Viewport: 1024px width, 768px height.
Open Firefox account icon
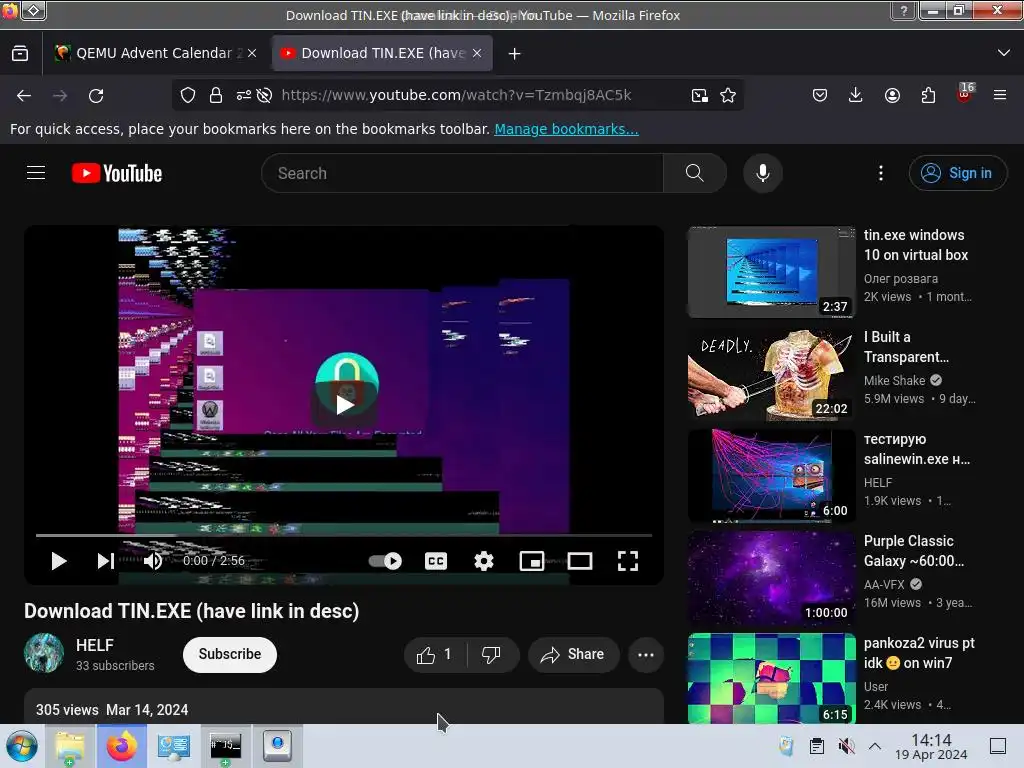pos(892,95)
